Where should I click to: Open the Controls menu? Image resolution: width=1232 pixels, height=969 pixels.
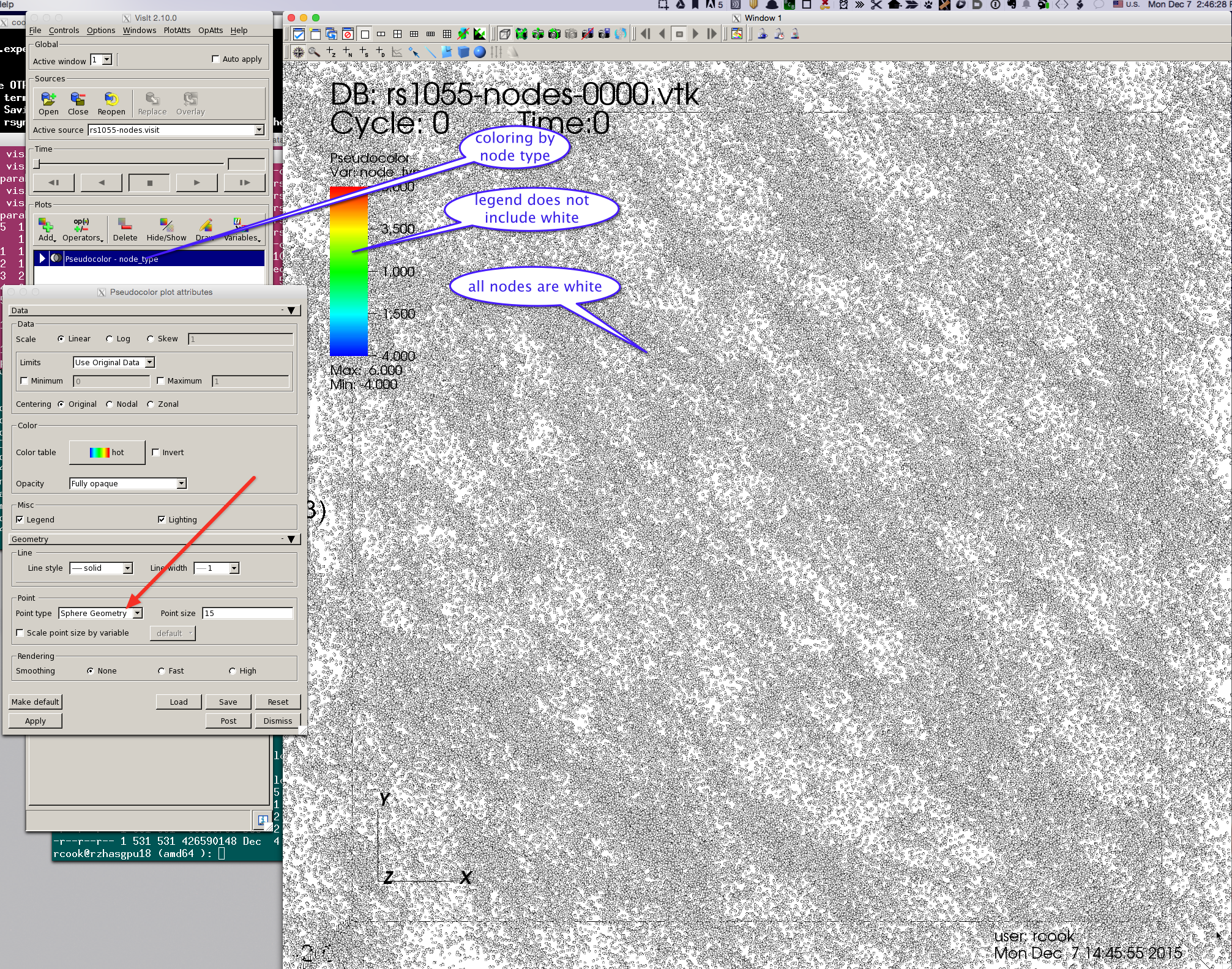(x=64, y=31)
